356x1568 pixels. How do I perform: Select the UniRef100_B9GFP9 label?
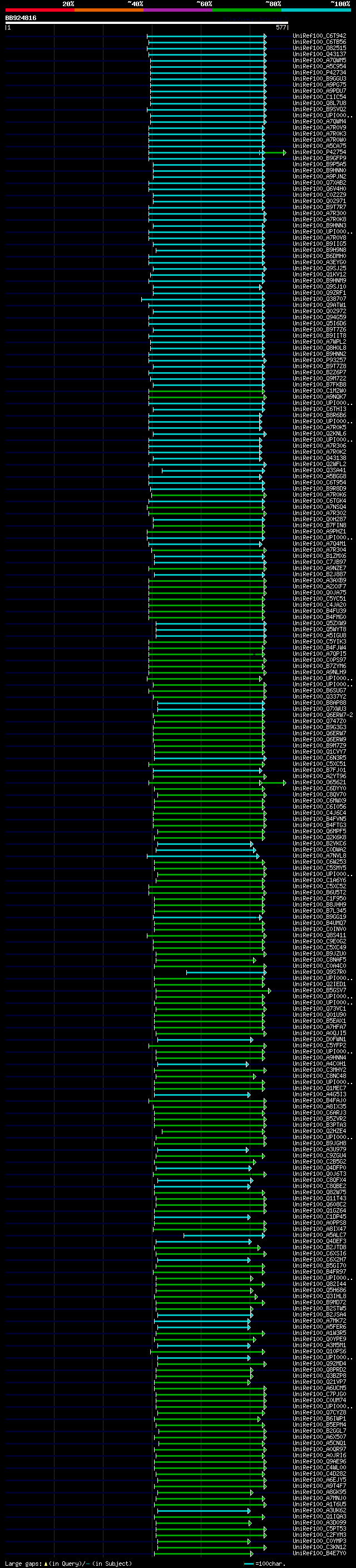pos(319,159)
